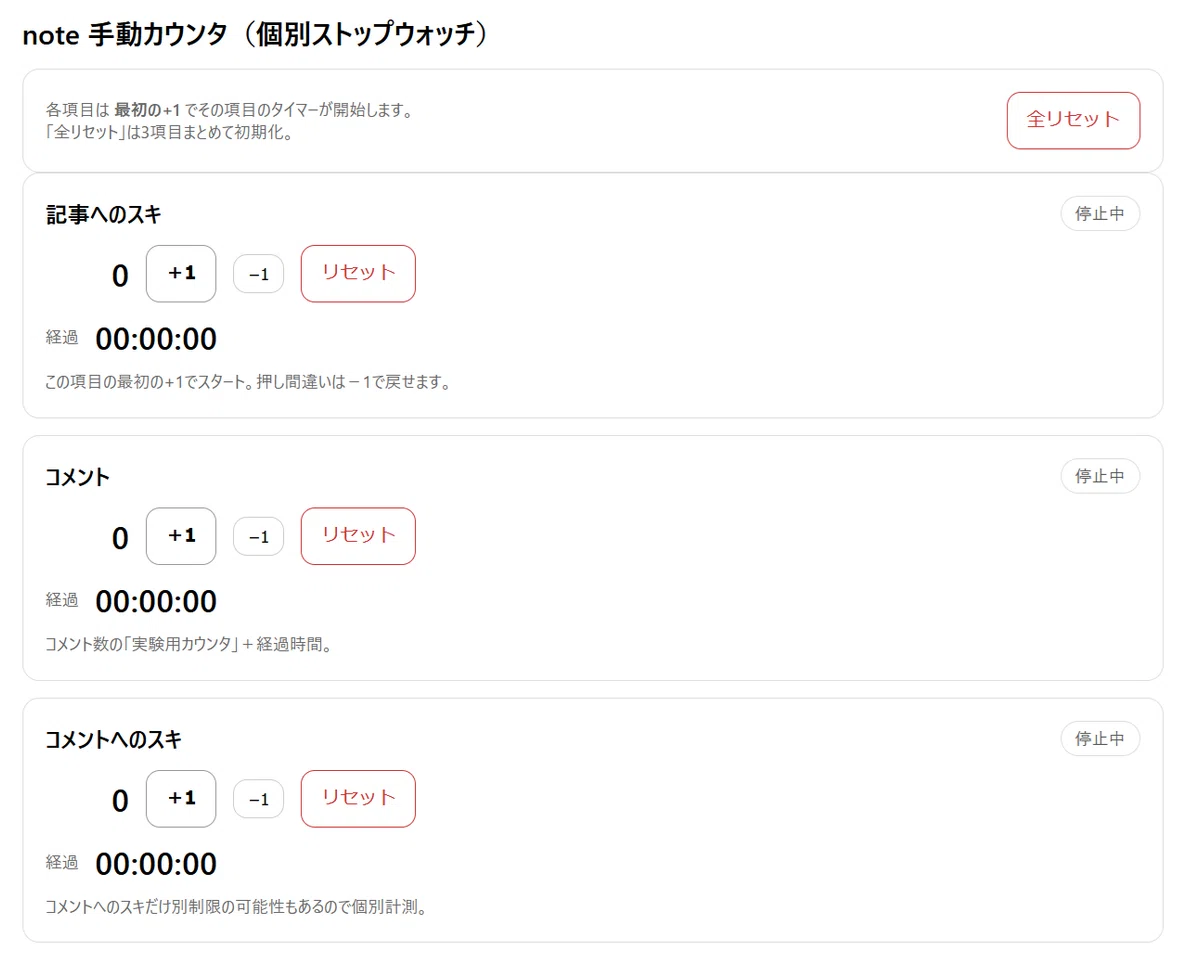The height and width of the screenshot is (976, 1200).
Task: Increment the 記事へのスキ counter with +1
Action: click(181, 273)
